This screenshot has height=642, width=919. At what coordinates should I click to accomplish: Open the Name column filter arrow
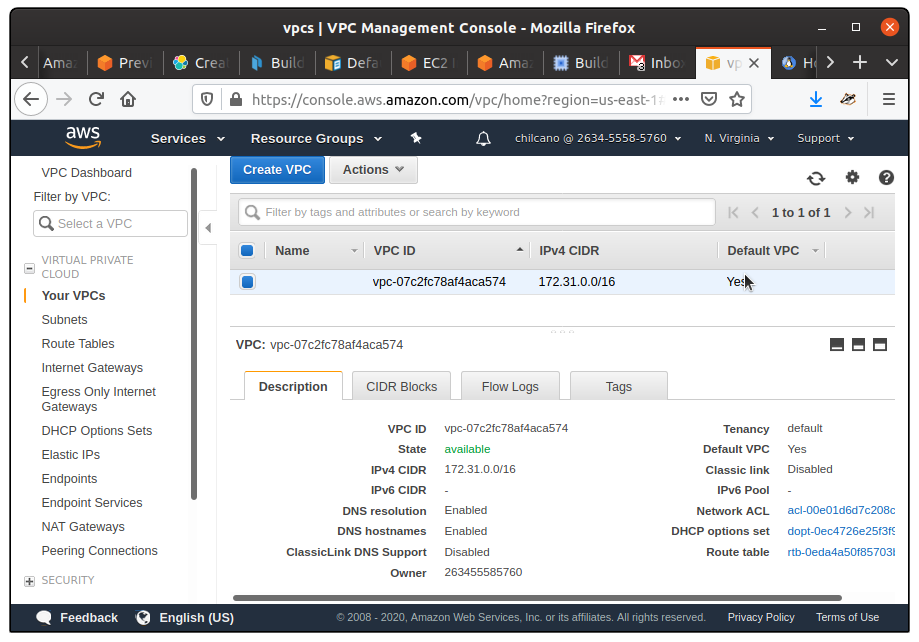click(x=354, y=251)
